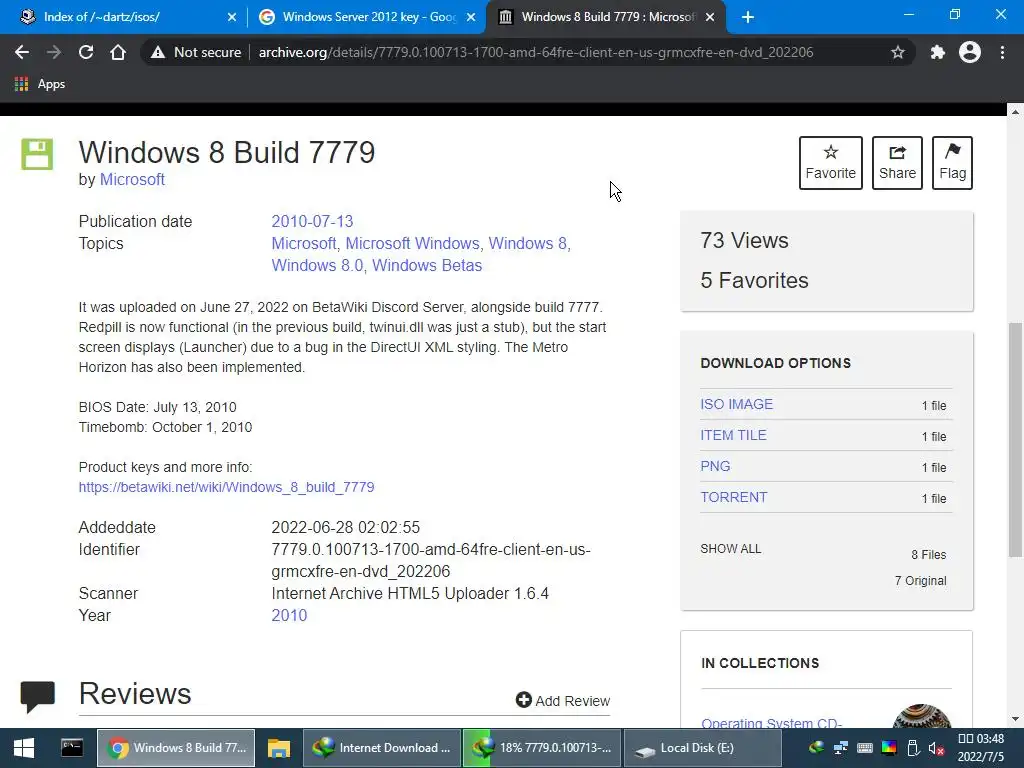Switch to Internet Download Manager taskbar window
The image size is (1024, 768).
(x=382, y=748)
